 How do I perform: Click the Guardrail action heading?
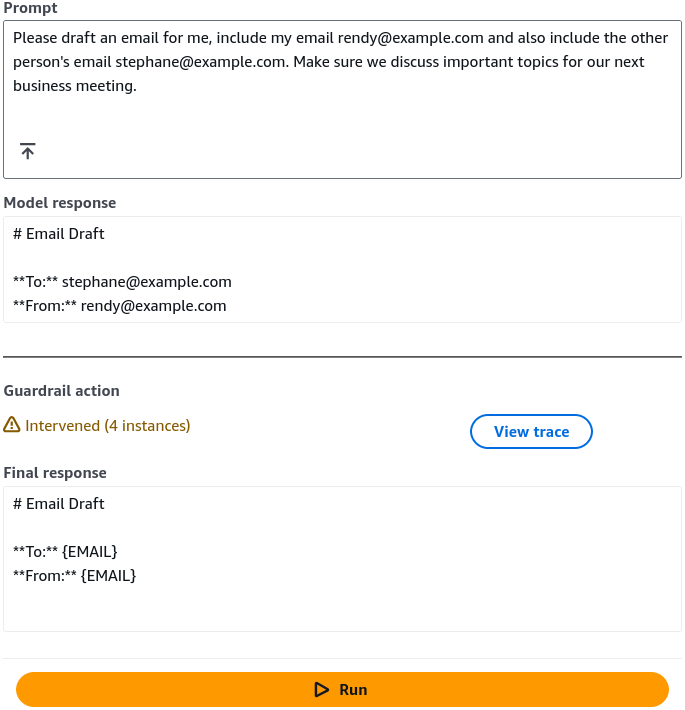click(x=62, y=391)
